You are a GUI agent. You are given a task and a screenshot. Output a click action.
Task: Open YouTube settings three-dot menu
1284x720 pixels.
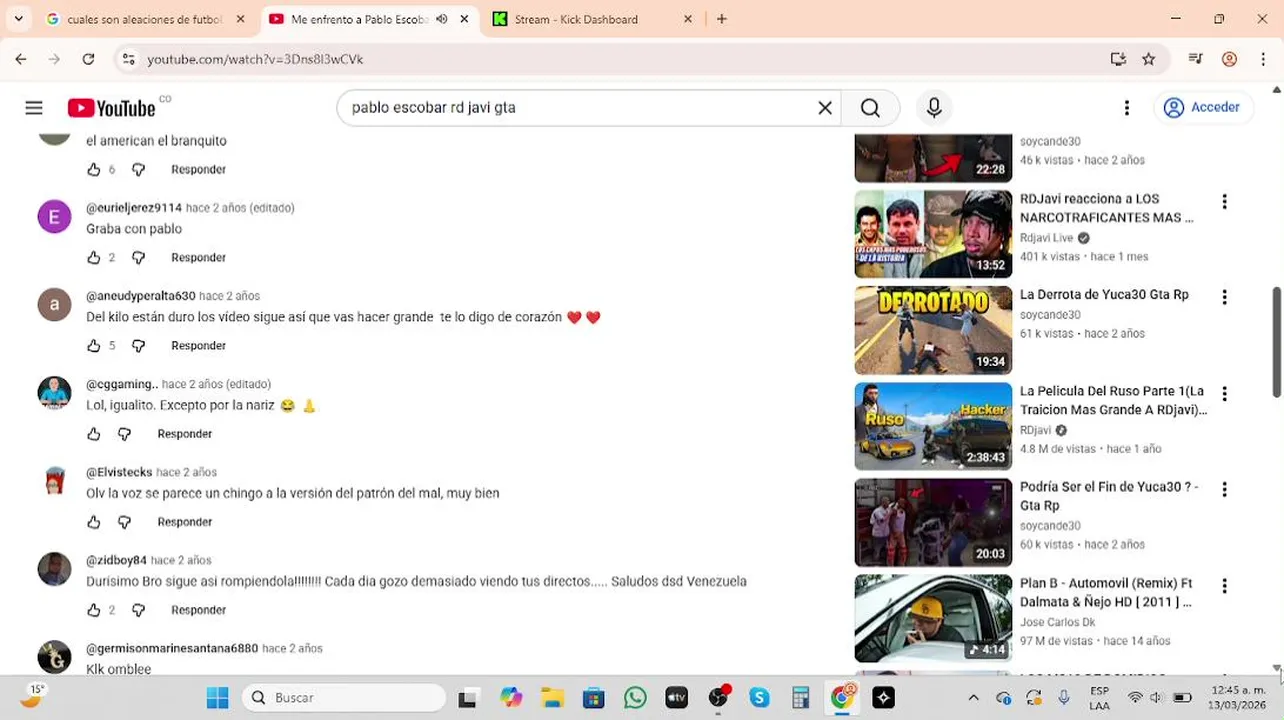pos(1127,108)
